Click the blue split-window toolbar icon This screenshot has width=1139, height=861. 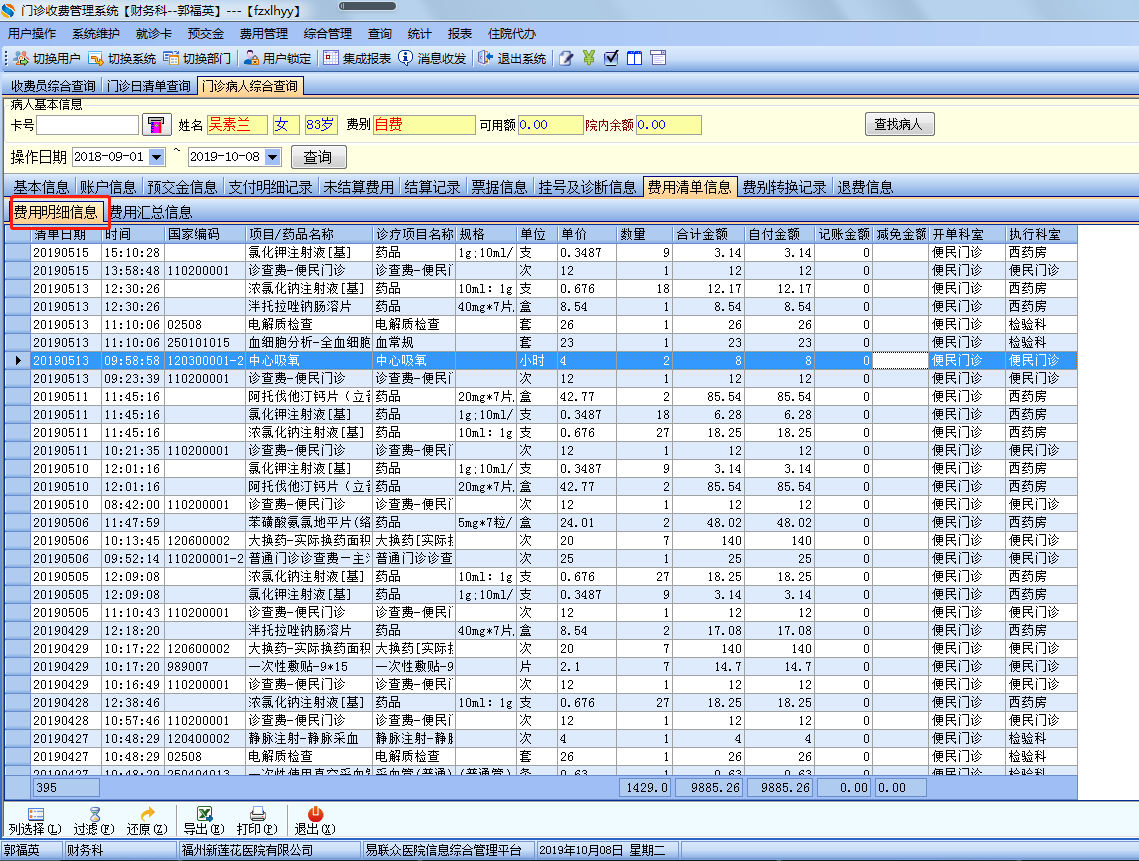coord(635,58)
